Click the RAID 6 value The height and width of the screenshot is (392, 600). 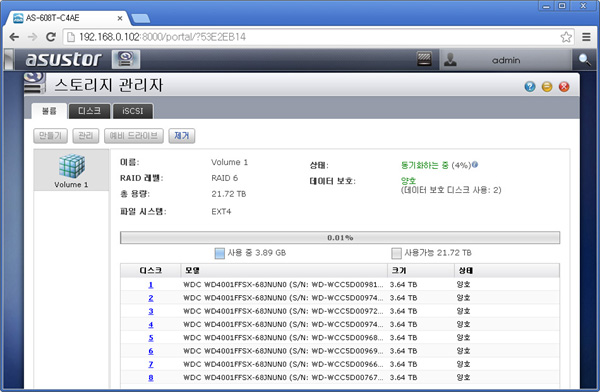coord(225,178)
